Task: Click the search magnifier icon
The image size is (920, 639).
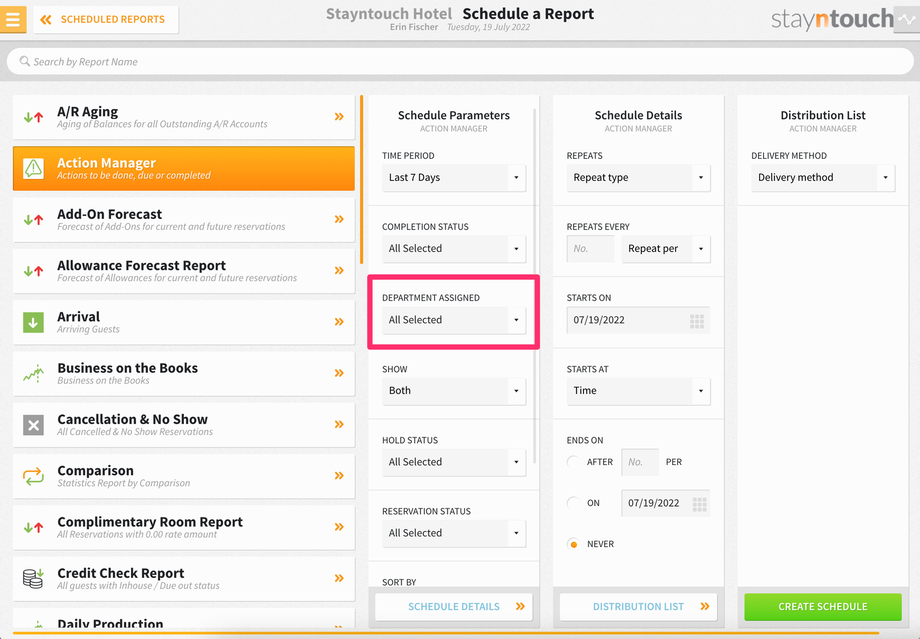Action: pyautogui.click(x=24, y=61)
